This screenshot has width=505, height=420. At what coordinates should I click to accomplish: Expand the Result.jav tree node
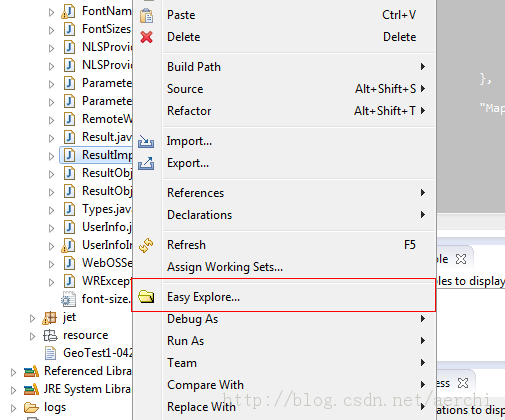click(x=51, y=138)
